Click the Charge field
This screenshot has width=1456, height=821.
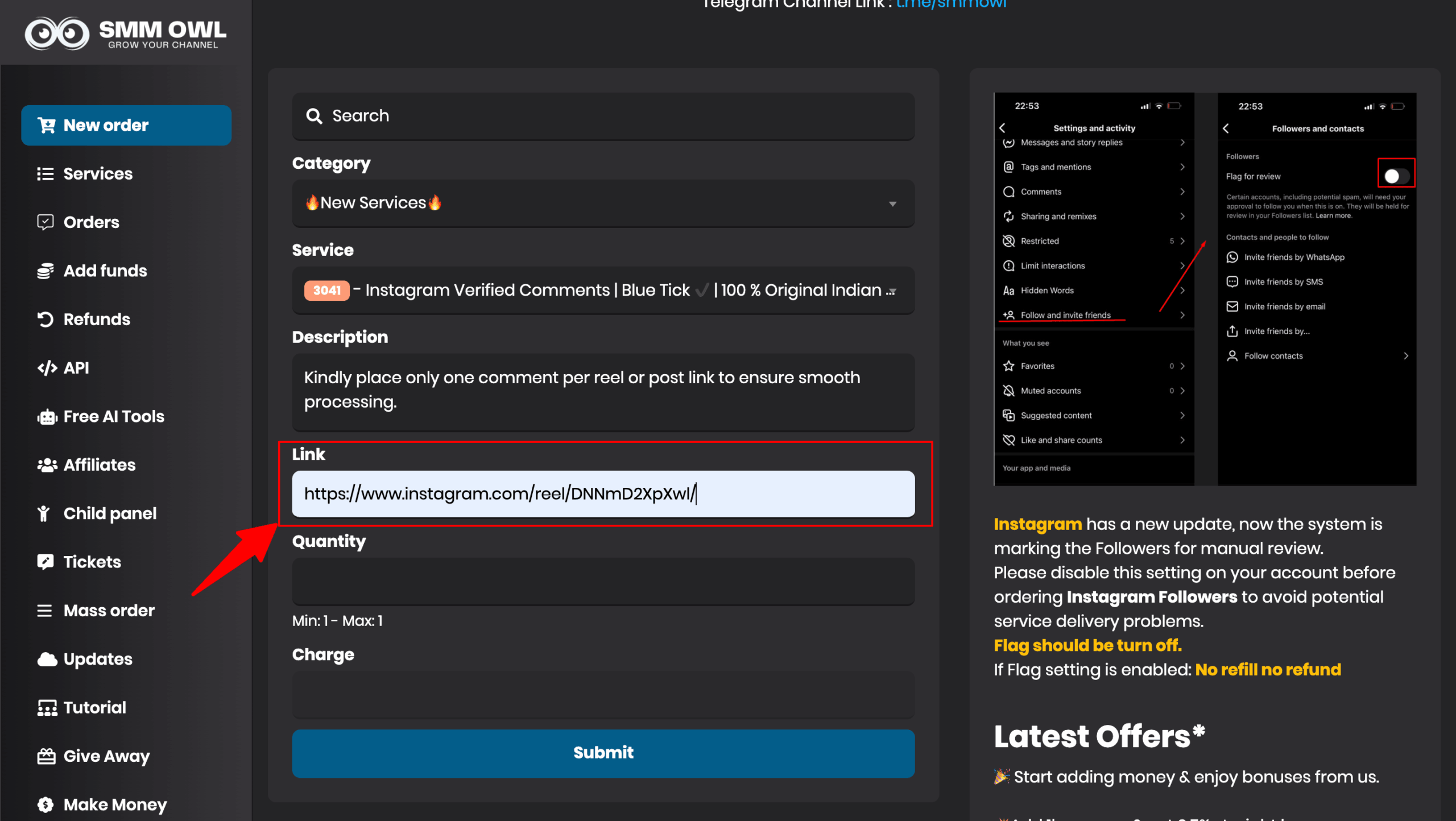click(603, 694)
